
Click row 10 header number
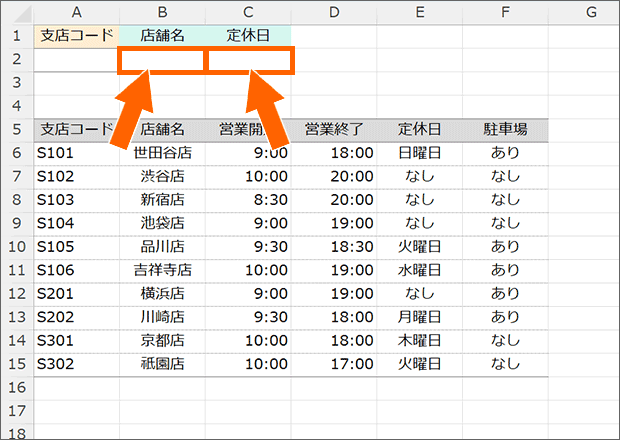[17, 246]
